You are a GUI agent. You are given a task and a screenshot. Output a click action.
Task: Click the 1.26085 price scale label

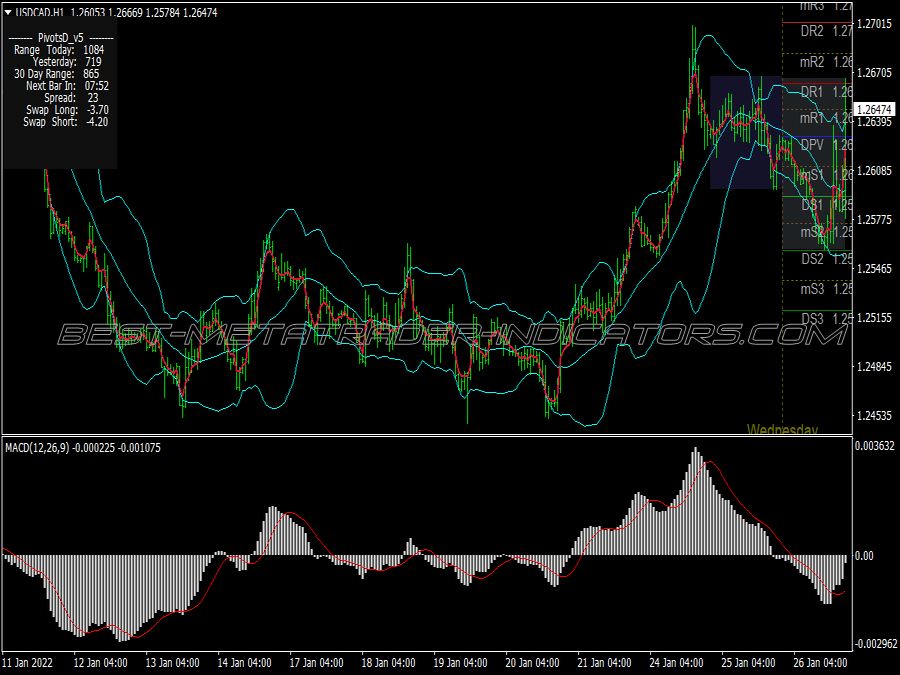coord(874,170)
